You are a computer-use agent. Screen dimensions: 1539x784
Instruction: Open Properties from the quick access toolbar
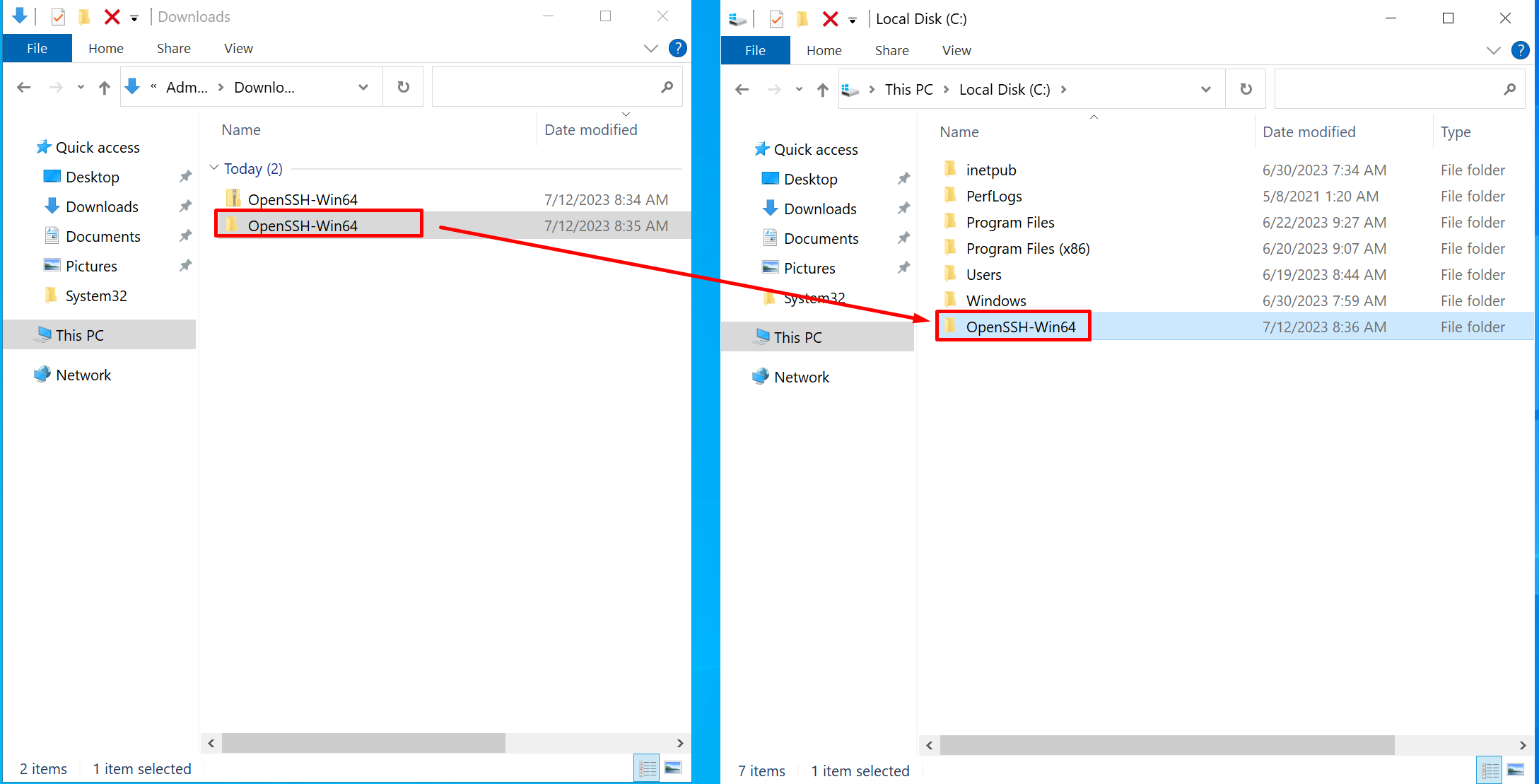(x=57, y=16)
